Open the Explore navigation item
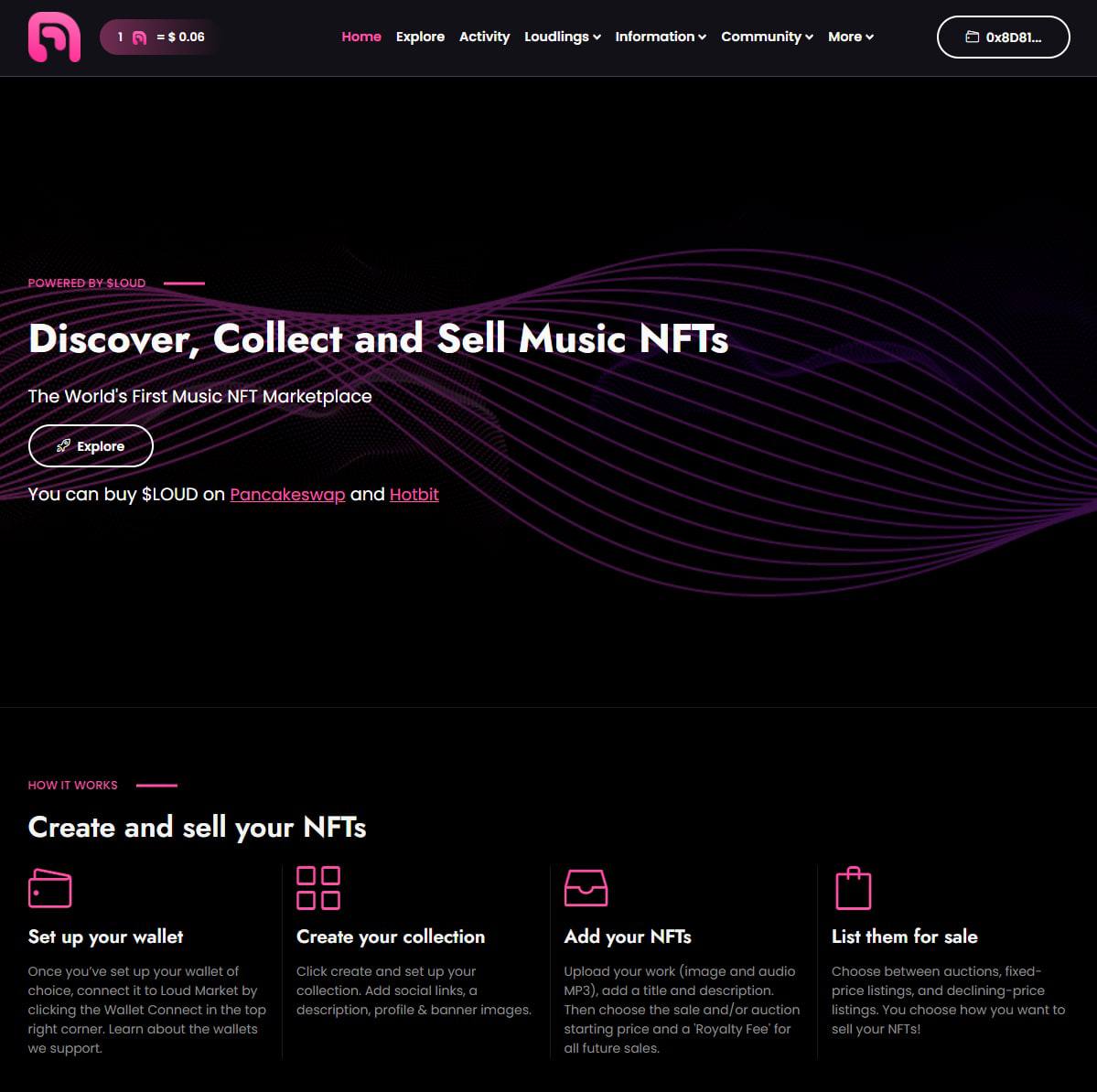Image resolution: width=1097 pixels, height=1092 pixels. coord(420,37)
